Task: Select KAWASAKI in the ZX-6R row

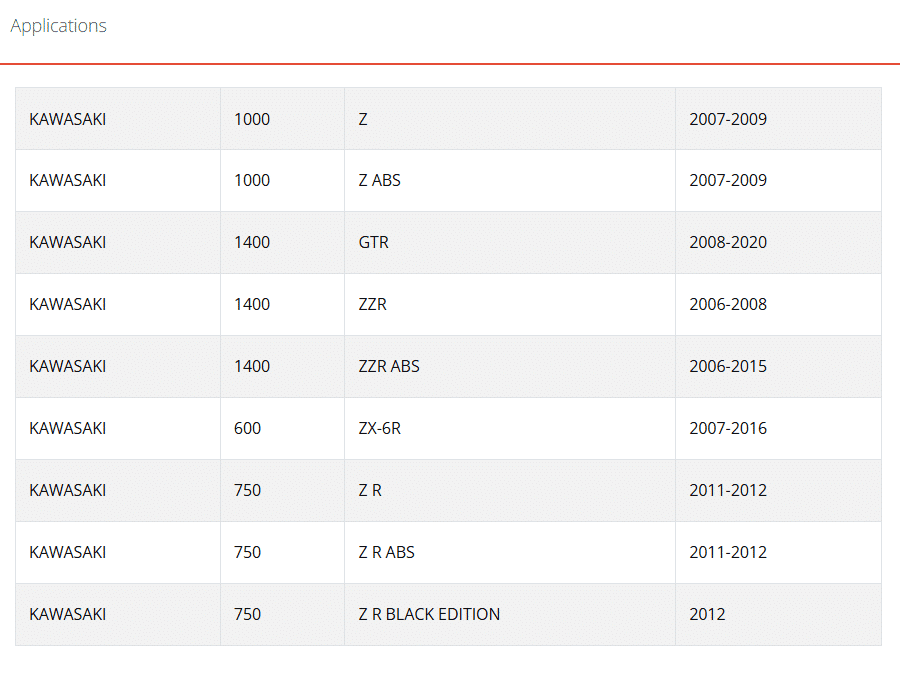Action: (x=68, y=428)
